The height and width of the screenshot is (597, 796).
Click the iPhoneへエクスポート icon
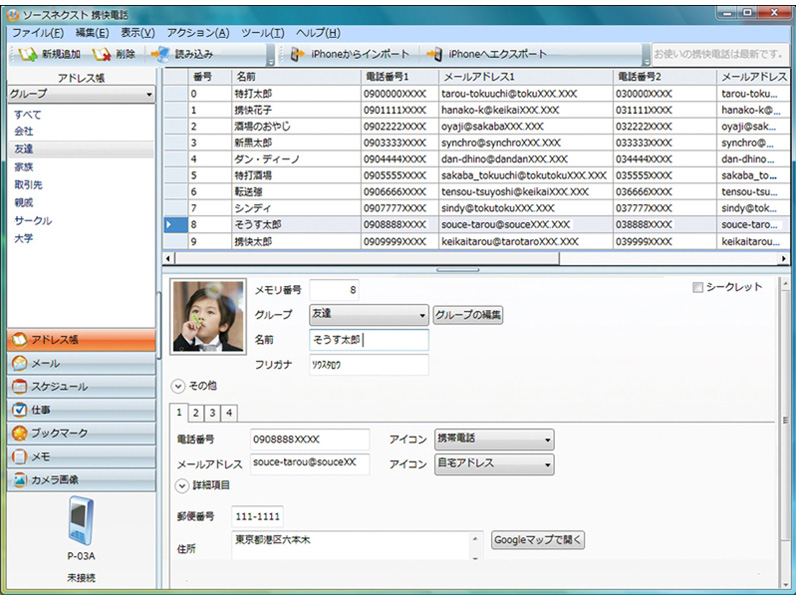tap(434, 54)
